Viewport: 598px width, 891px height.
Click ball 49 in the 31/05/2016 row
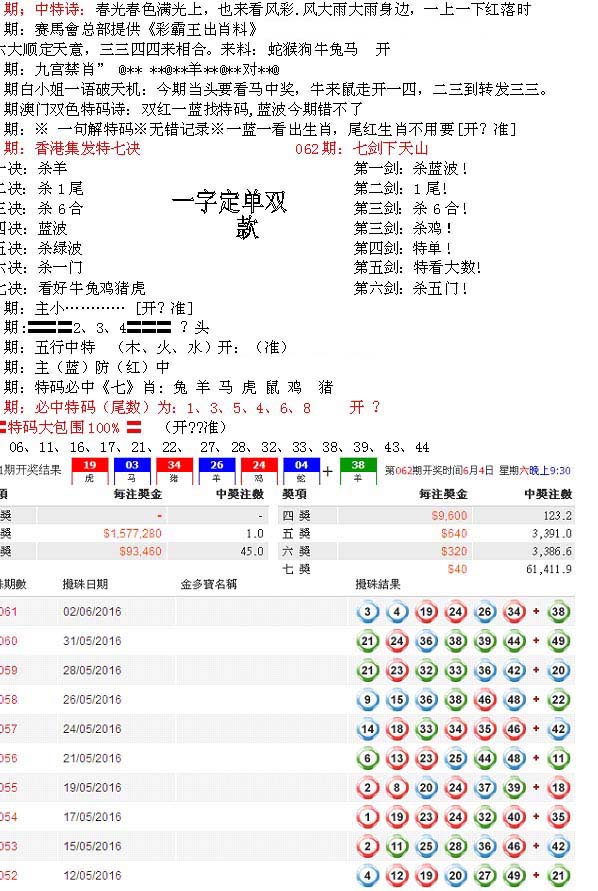(558, 641)
